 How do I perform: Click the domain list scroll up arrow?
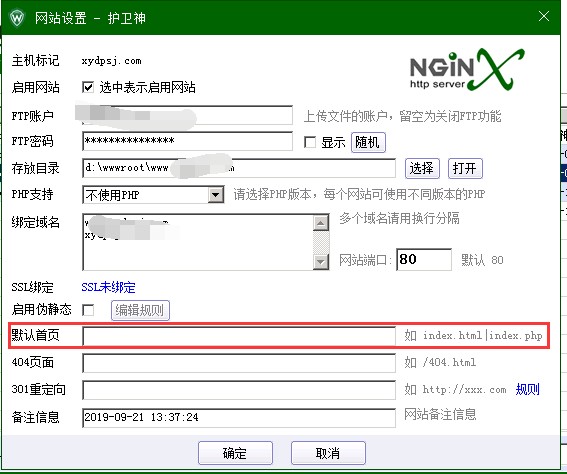321,223
